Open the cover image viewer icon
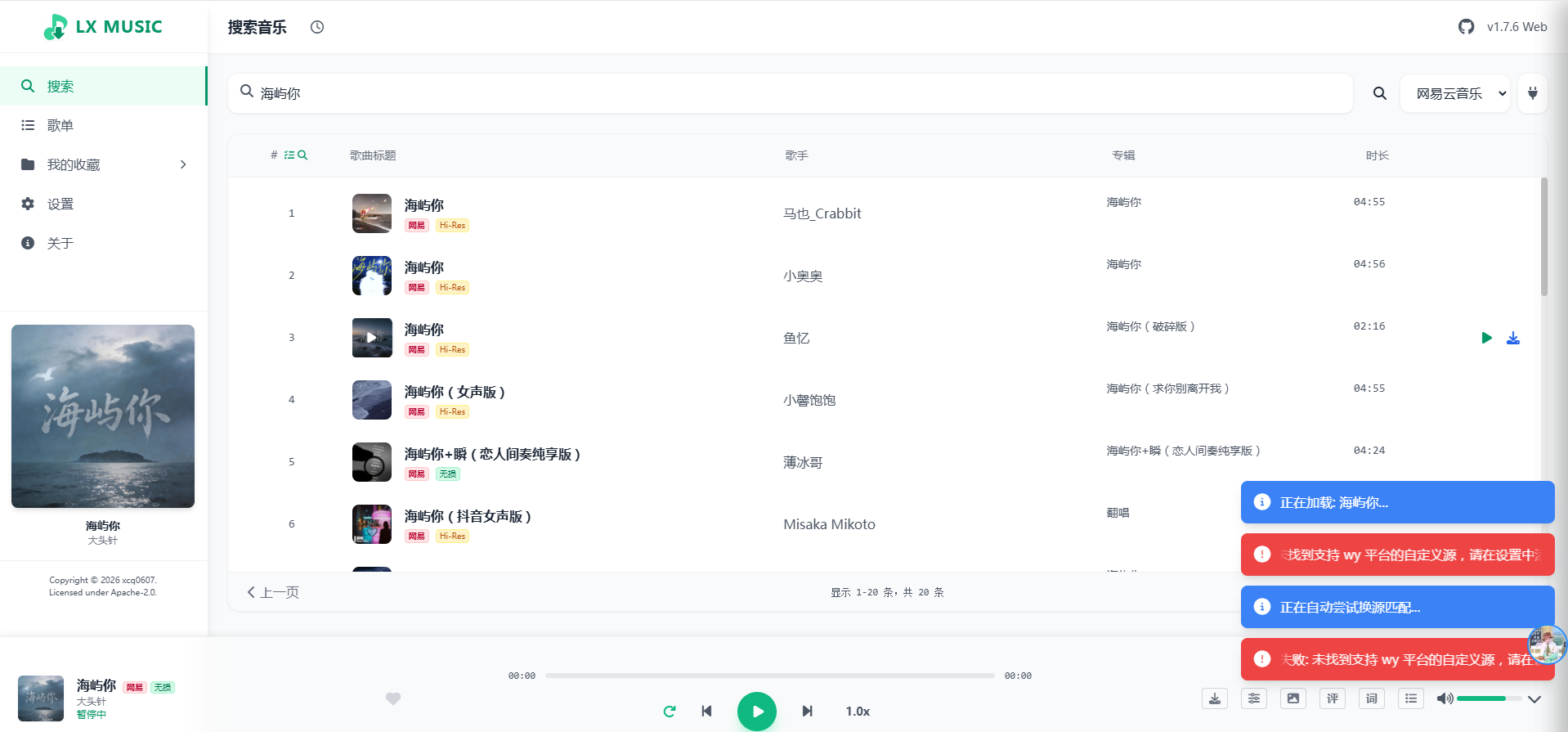 [1293, 698]
